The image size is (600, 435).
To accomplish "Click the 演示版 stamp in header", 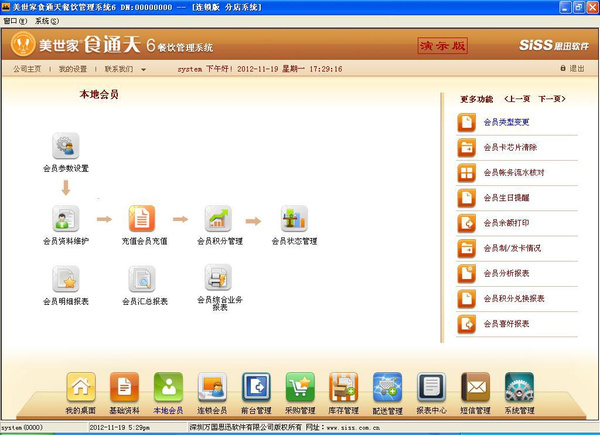I will pos(442,46).
